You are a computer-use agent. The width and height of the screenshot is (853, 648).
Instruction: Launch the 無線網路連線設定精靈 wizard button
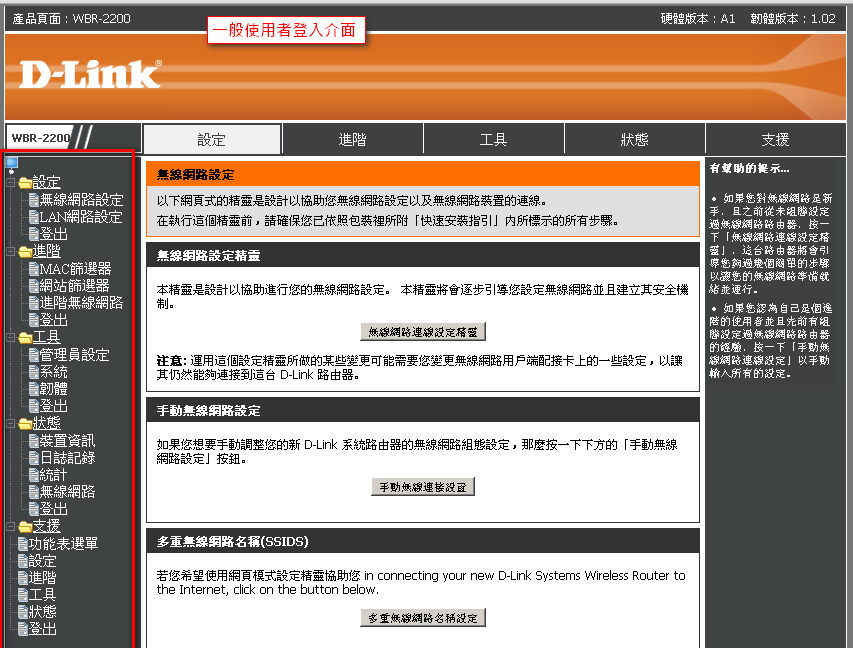point(423,332)
